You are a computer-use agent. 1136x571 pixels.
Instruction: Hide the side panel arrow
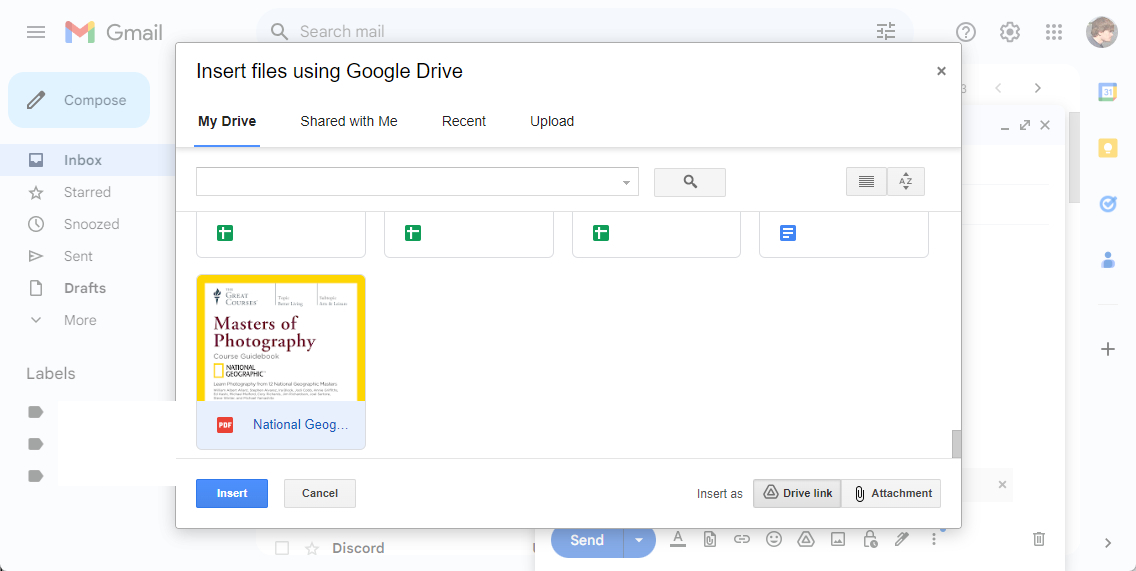(x=1108, y=543)
